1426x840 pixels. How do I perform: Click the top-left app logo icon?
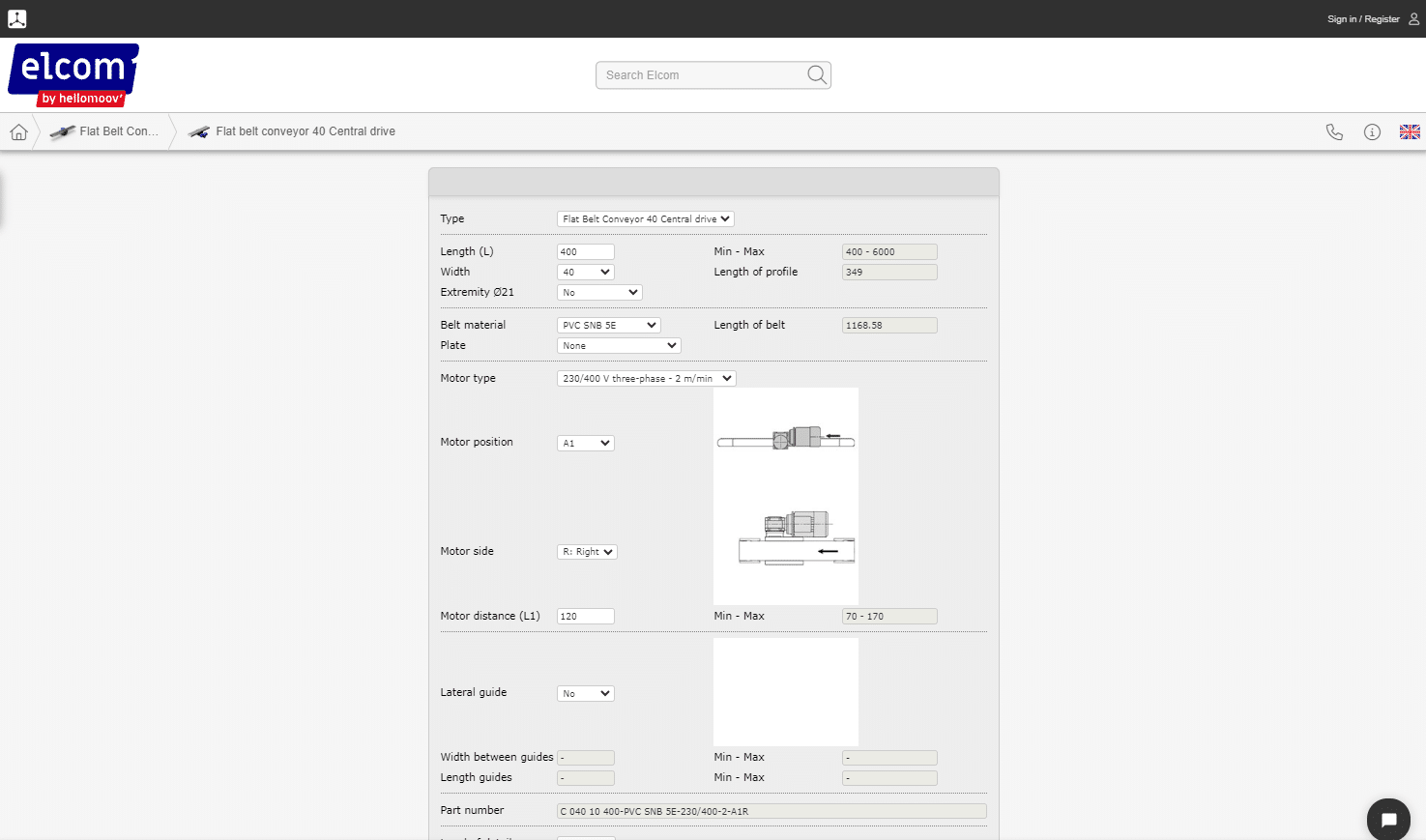pos(17,18)
